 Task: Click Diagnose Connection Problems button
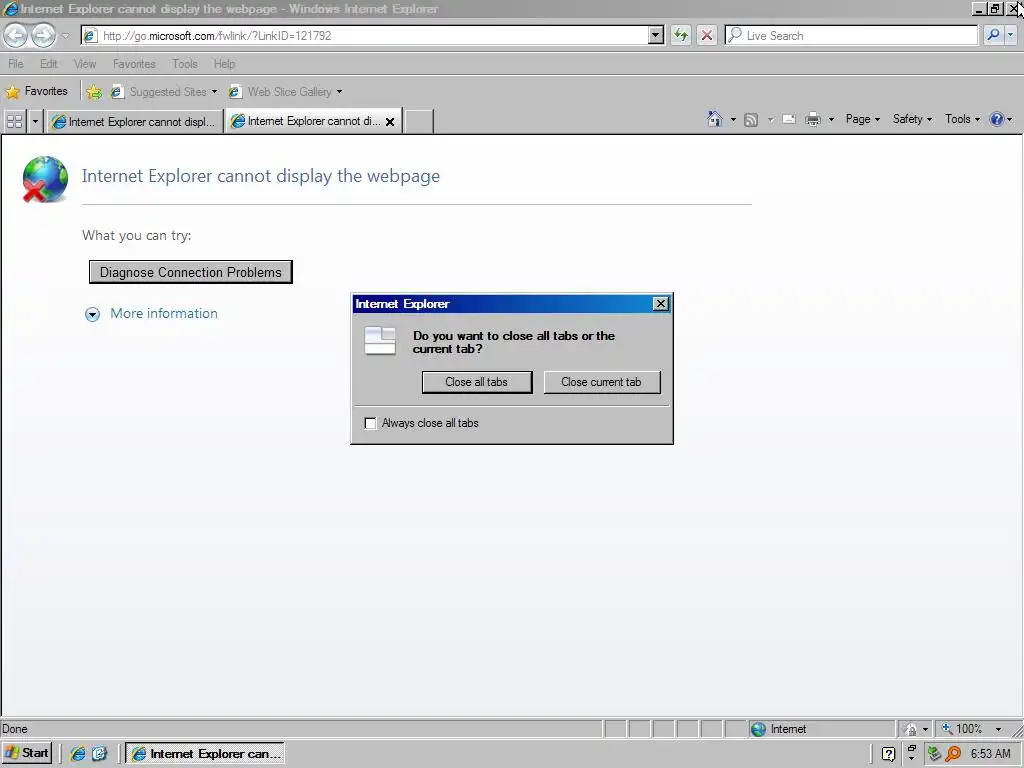[x=191, y=272]
